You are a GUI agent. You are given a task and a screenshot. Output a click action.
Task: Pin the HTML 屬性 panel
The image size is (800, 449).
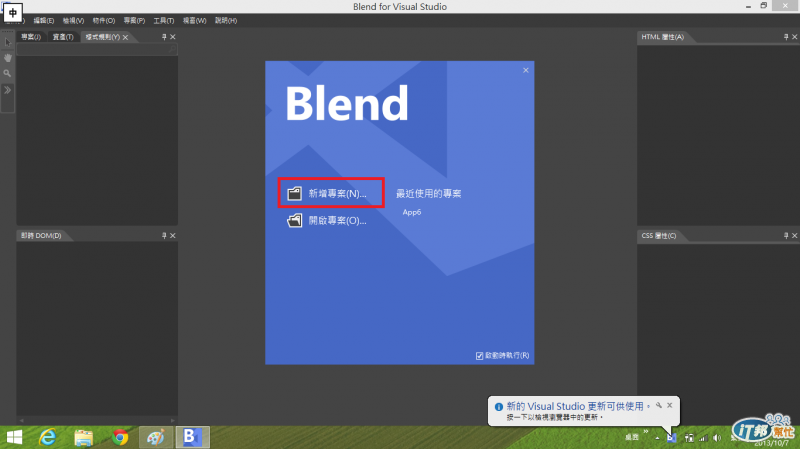click(786, 37)
